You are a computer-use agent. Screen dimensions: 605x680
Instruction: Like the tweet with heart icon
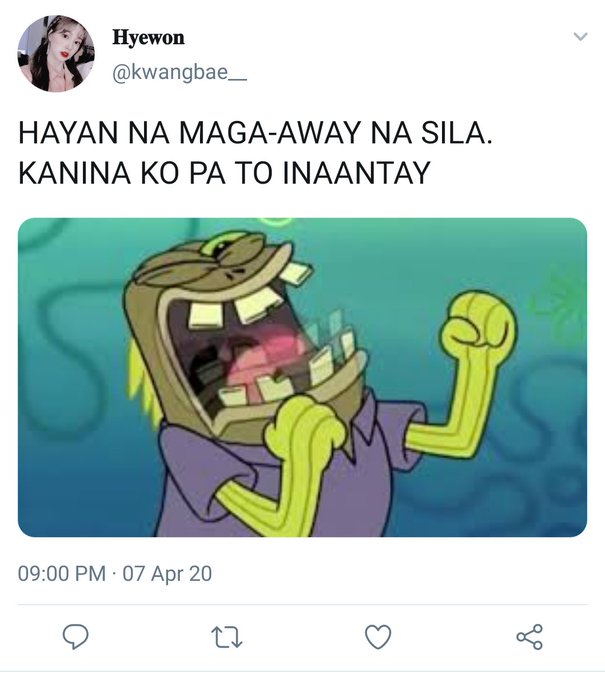[x=378, y=637]
